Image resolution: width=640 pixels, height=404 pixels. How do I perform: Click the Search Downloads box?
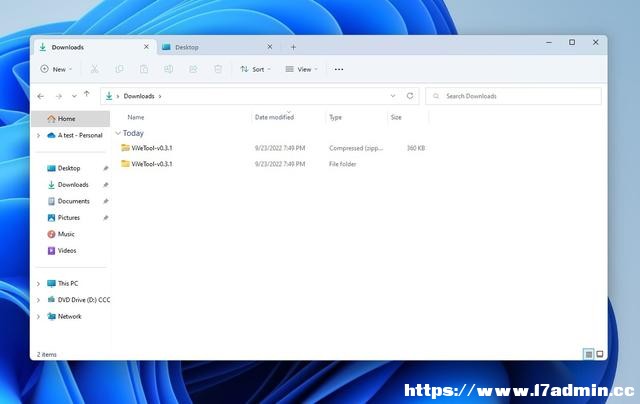pyautogui.click(x=513, y=96)
